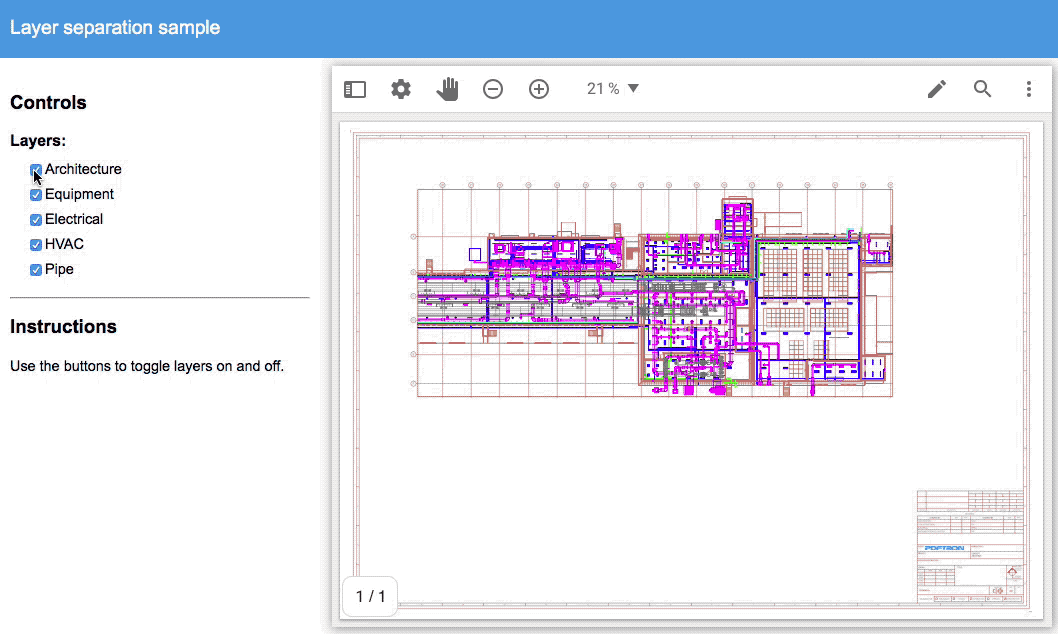Click the 21 % zoom value
This screenshot has height=634, width=1058.
603,89
